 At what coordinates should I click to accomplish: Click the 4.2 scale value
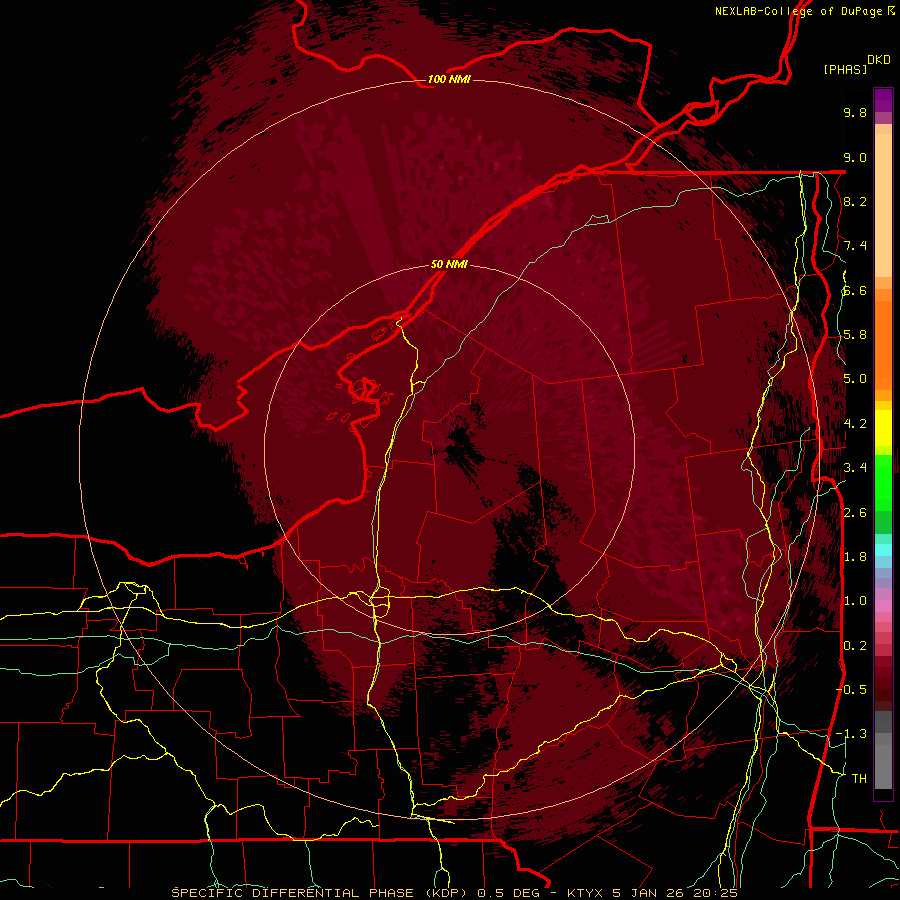(x=855, y=424)
